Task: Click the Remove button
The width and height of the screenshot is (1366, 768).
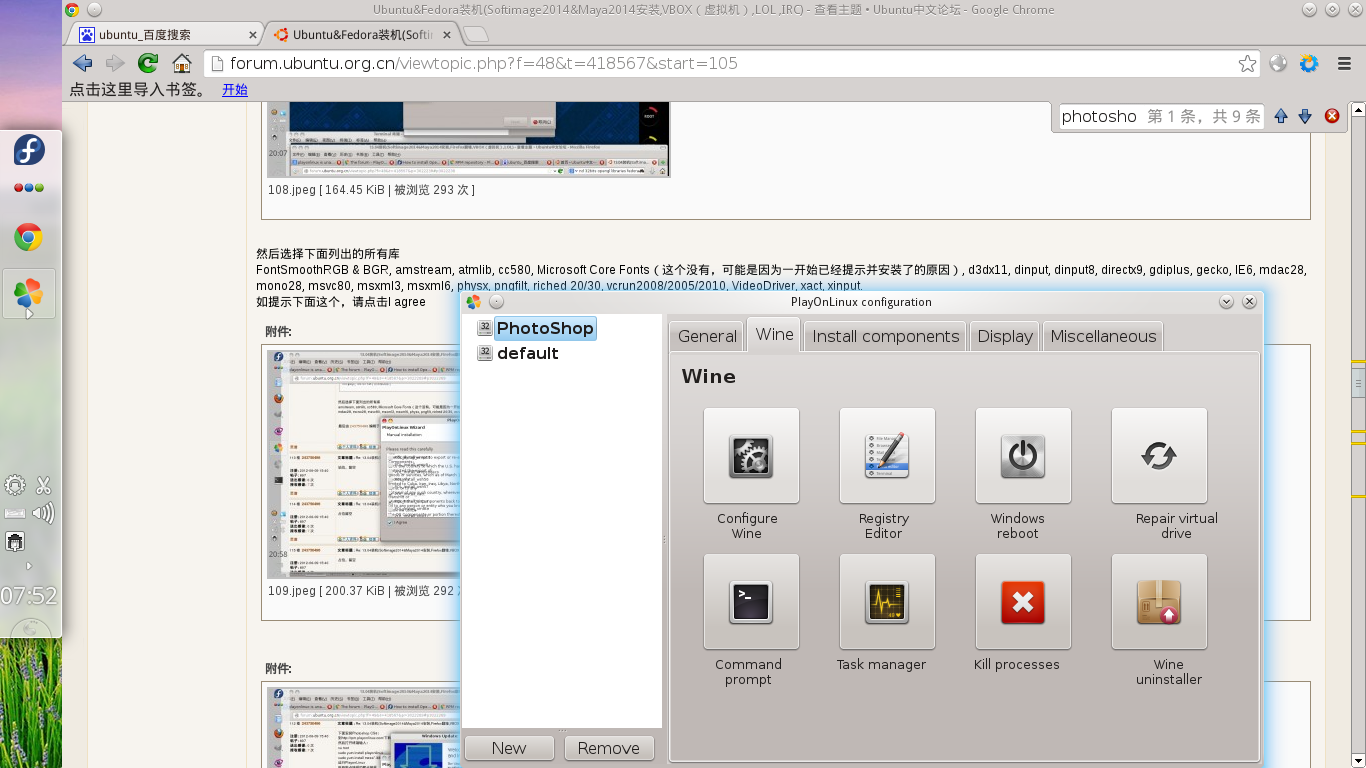Action: point(608,748)
